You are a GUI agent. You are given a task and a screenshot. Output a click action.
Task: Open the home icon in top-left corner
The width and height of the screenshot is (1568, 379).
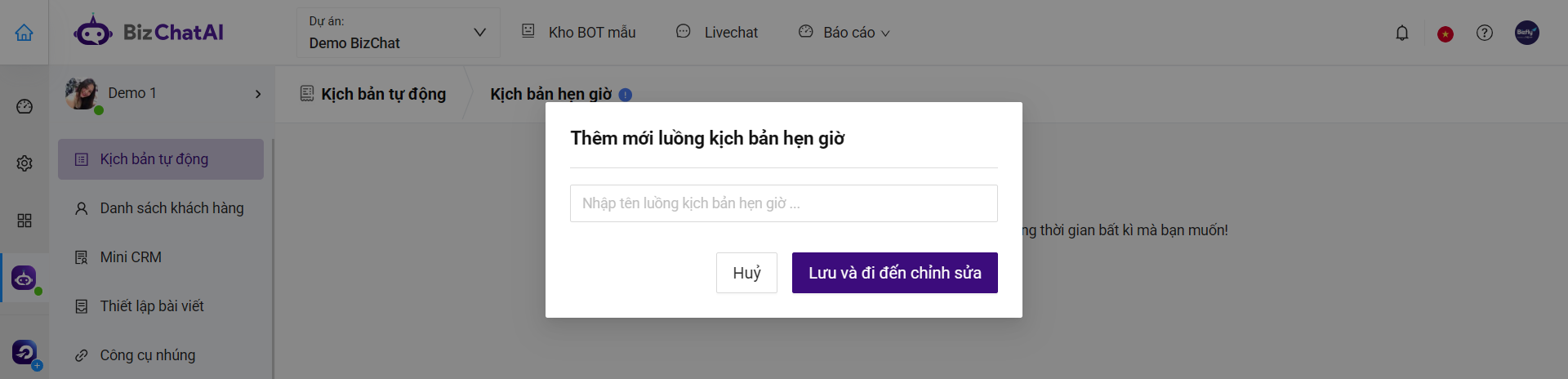pos(24,33)
